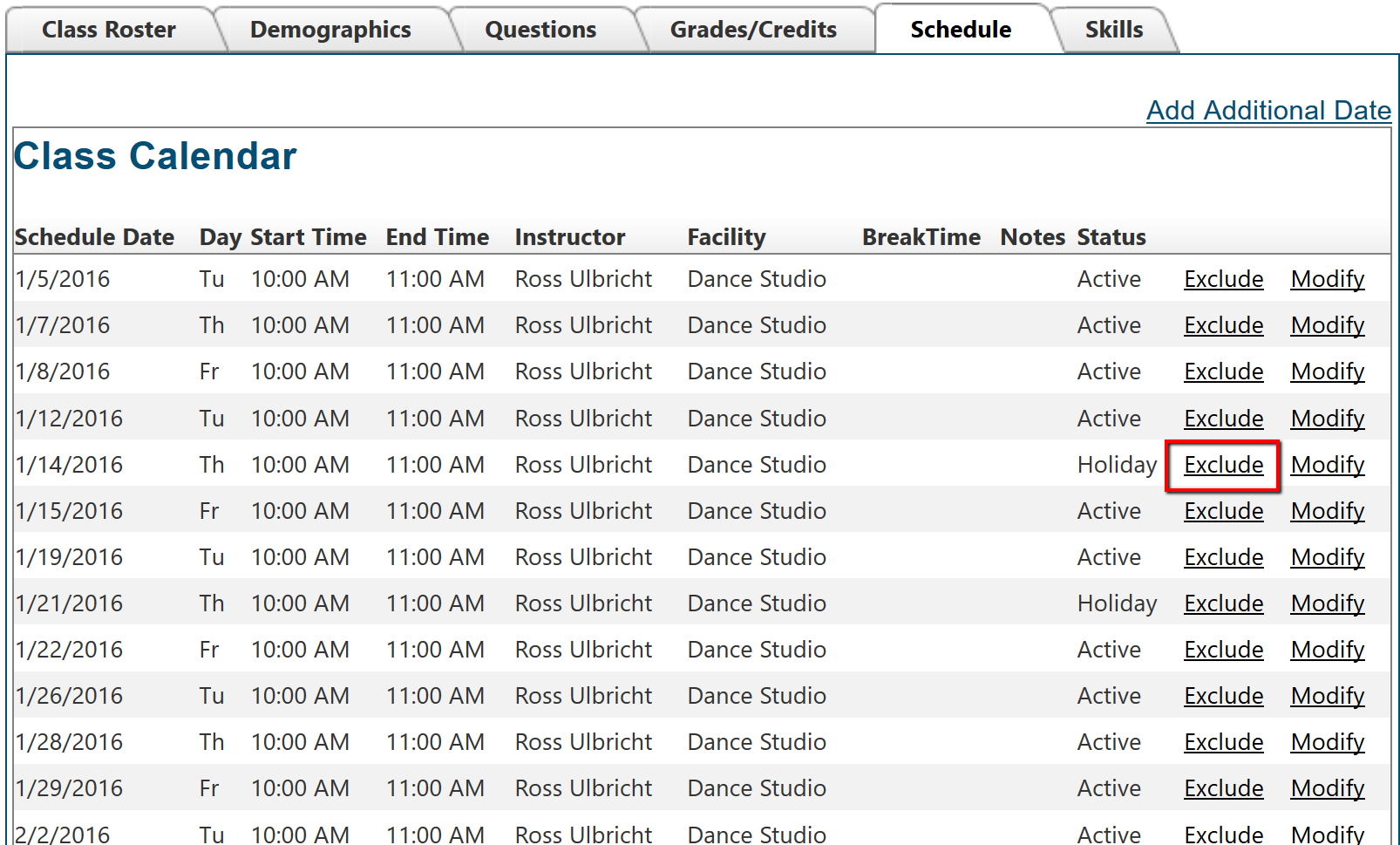Go to the Questions tab
The width and height of the screenshot is (1400, 845).
tap(540, 30)
